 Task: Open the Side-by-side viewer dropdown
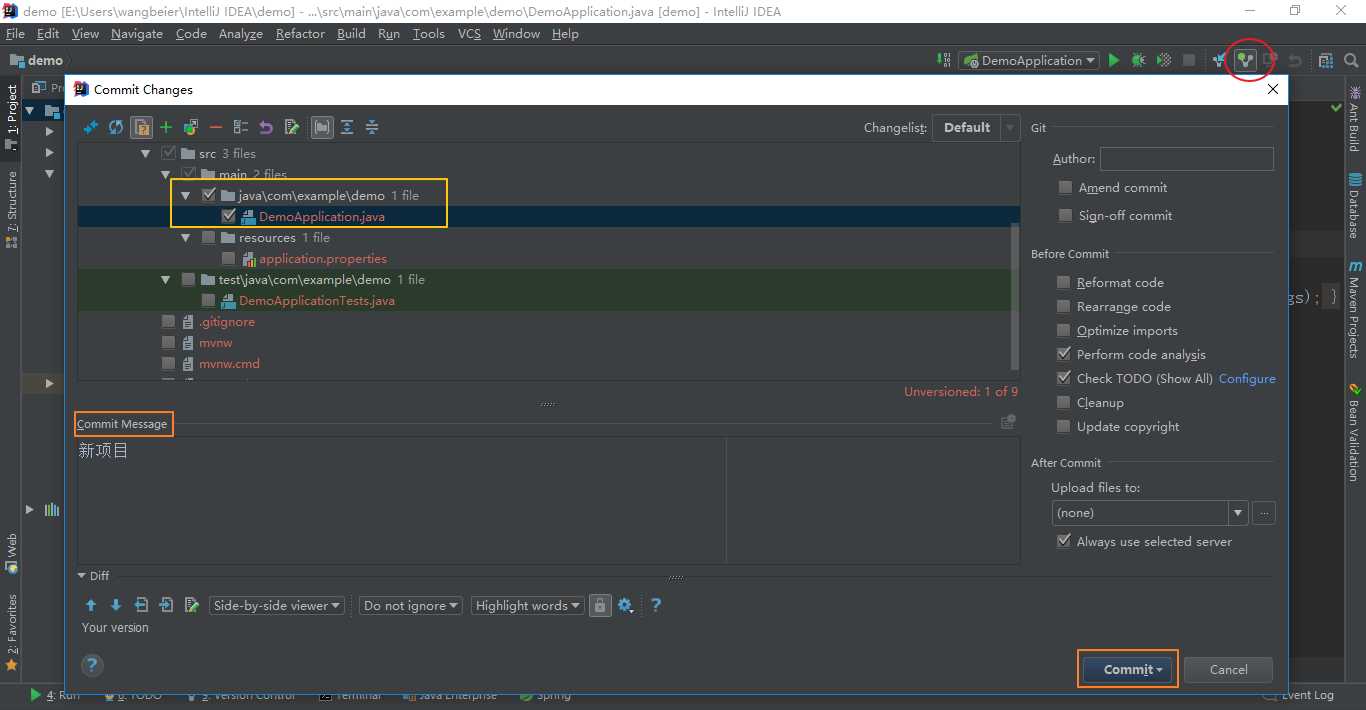(x=277, y=605)
